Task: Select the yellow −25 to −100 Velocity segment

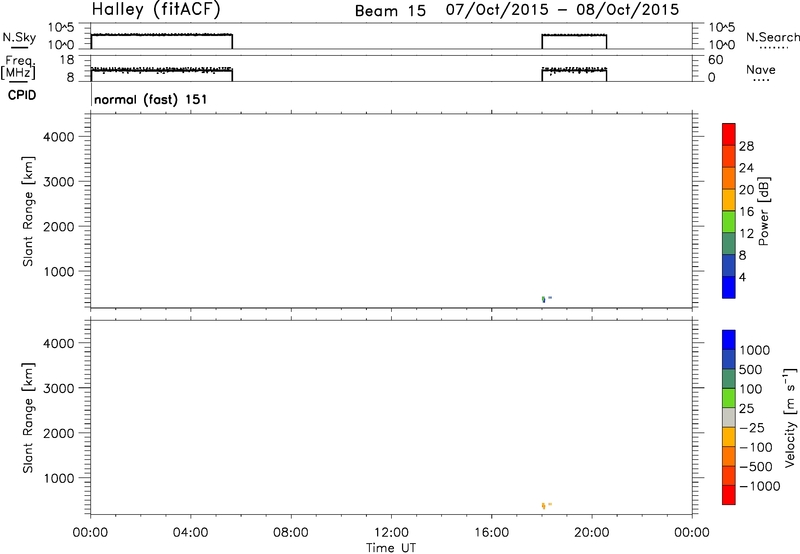Action: click(x=729, y=437)
